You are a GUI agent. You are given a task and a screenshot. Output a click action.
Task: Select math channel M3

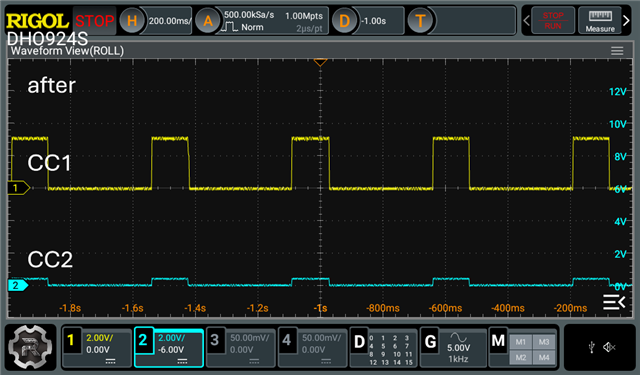pyautogui.click(x=544, y=342)
